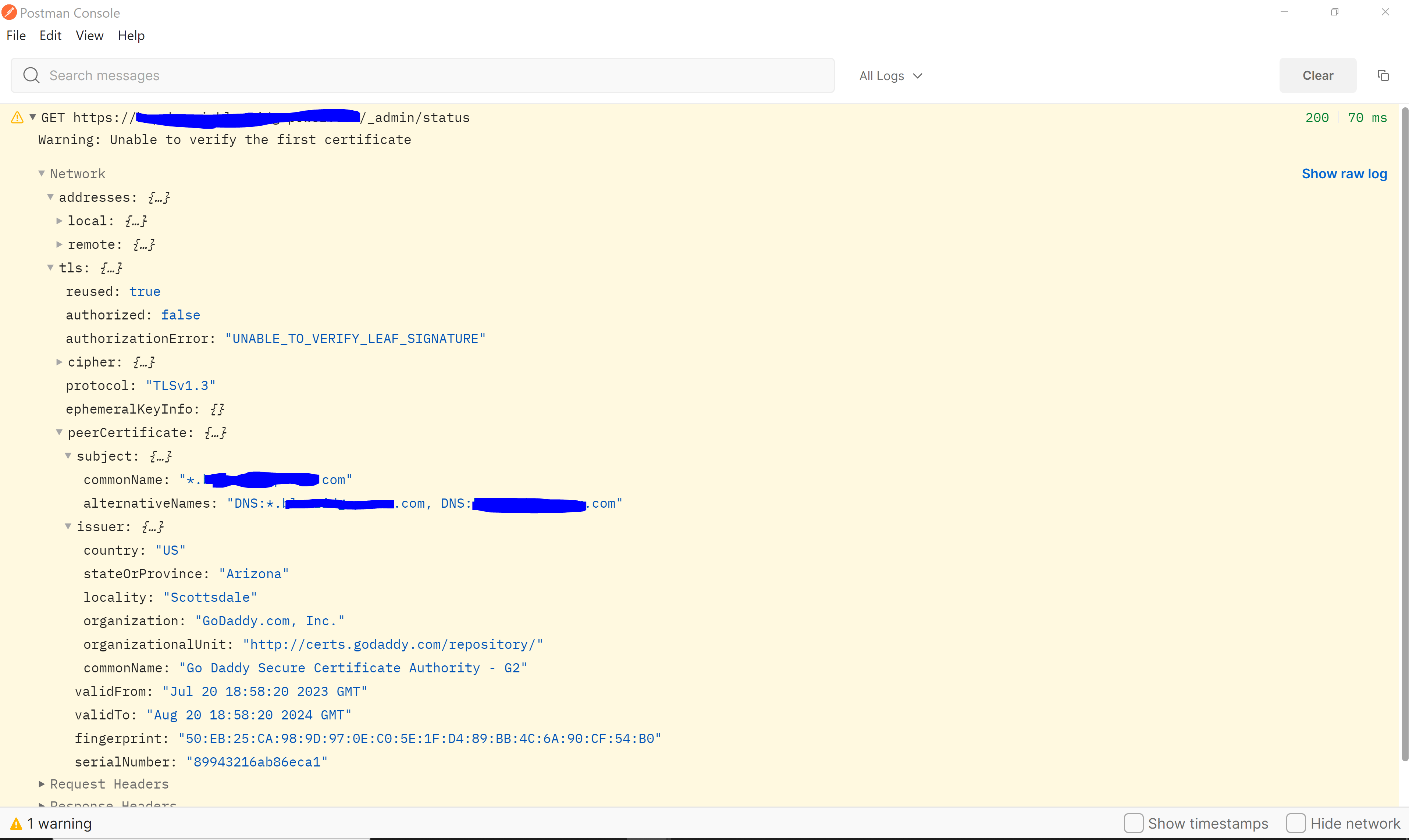Viewport: 1409px width, 840px height.
Task: Click the copy console logs icon
Action: pos(1383,75)
